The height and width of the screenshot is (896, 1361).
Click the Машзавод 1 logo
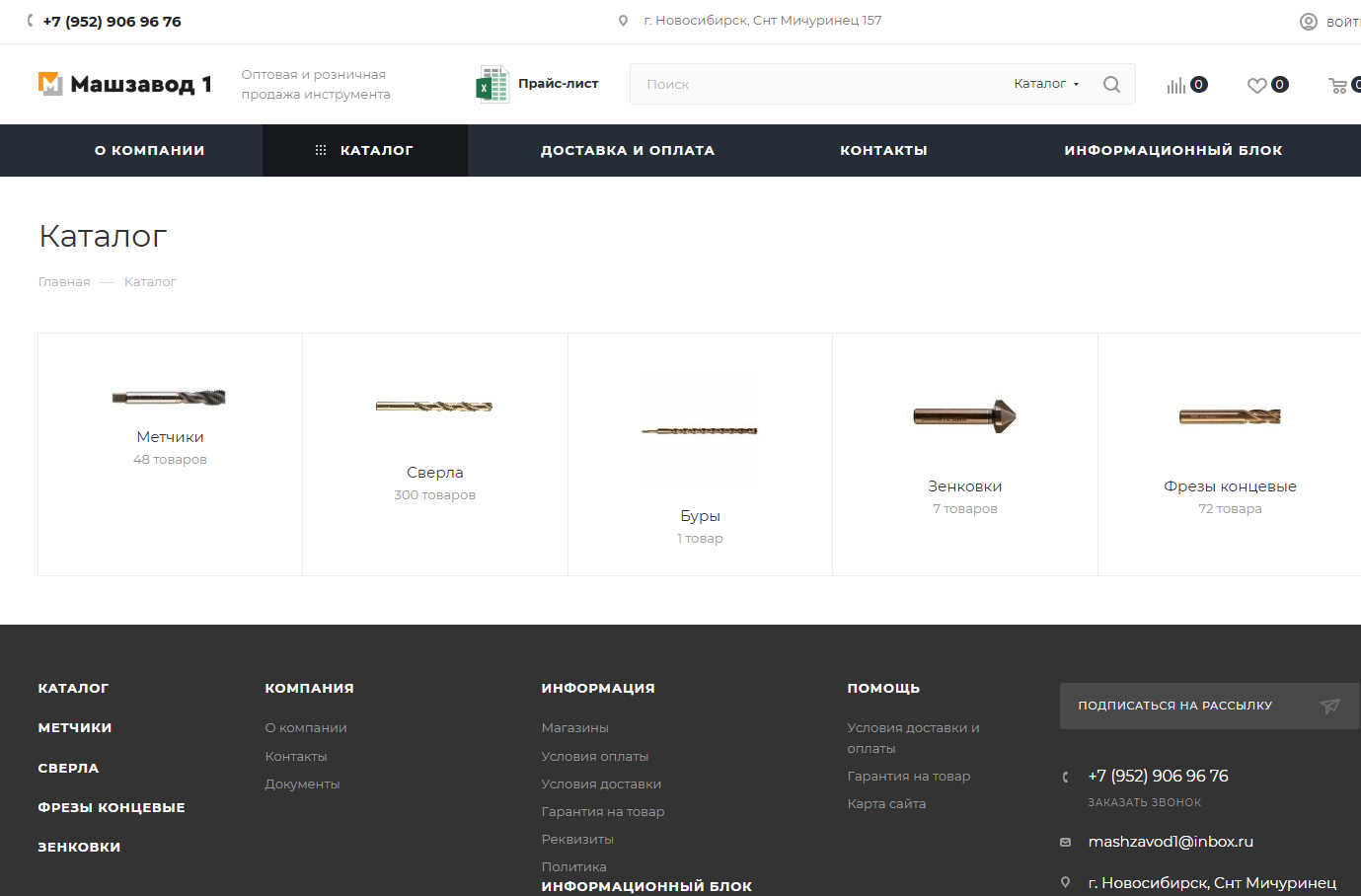click(125, 84)
